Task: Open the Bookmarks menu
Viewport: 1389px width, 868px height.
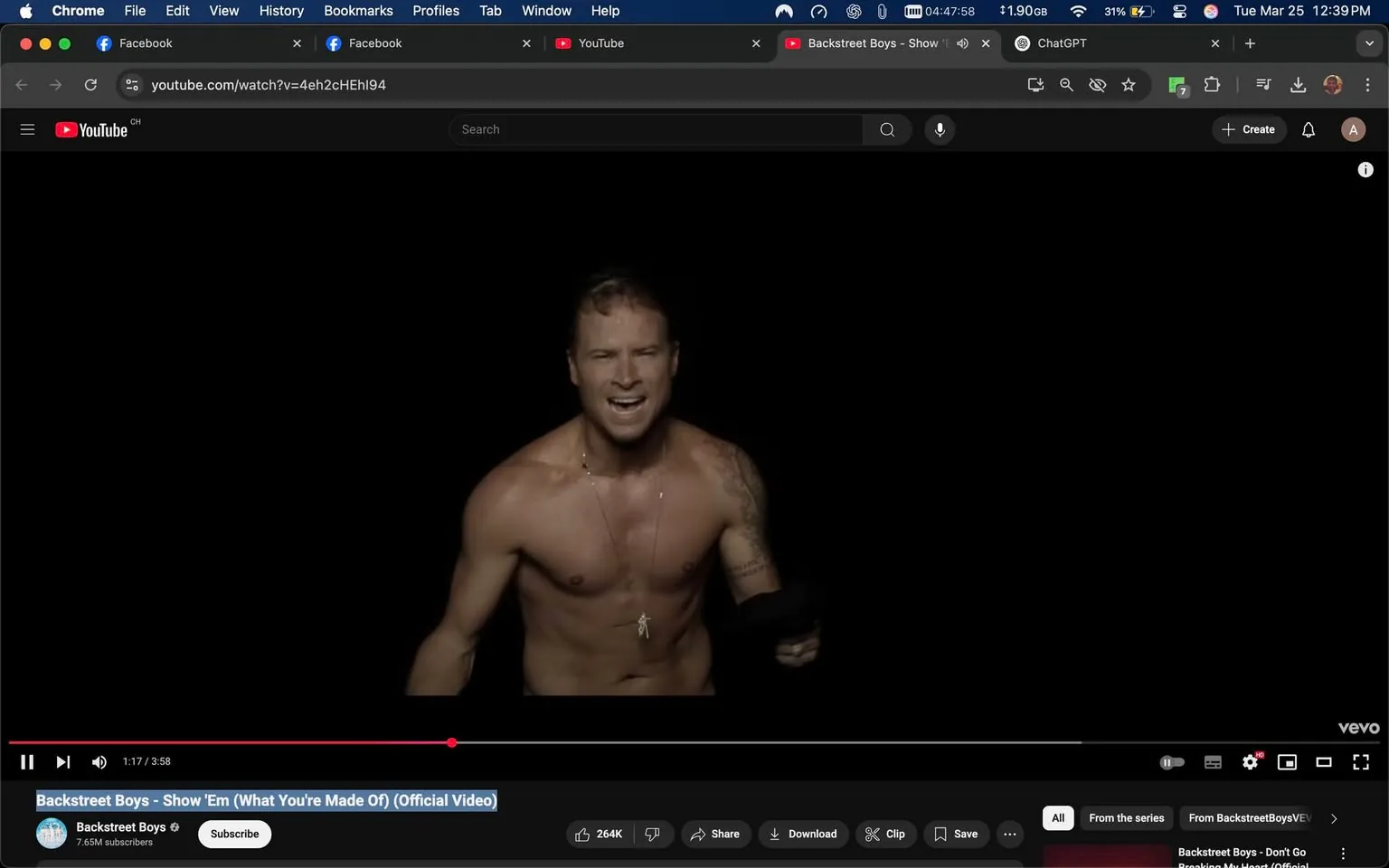Action: [x=358, y=11]
